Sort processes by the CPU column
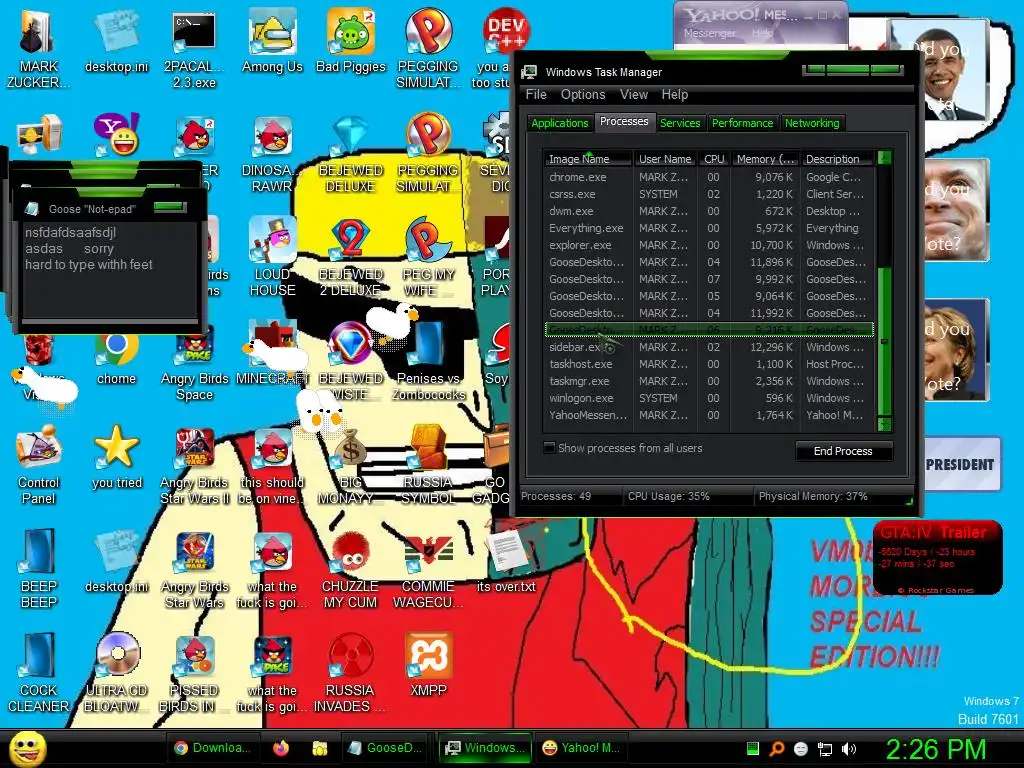 coord(714,159)
